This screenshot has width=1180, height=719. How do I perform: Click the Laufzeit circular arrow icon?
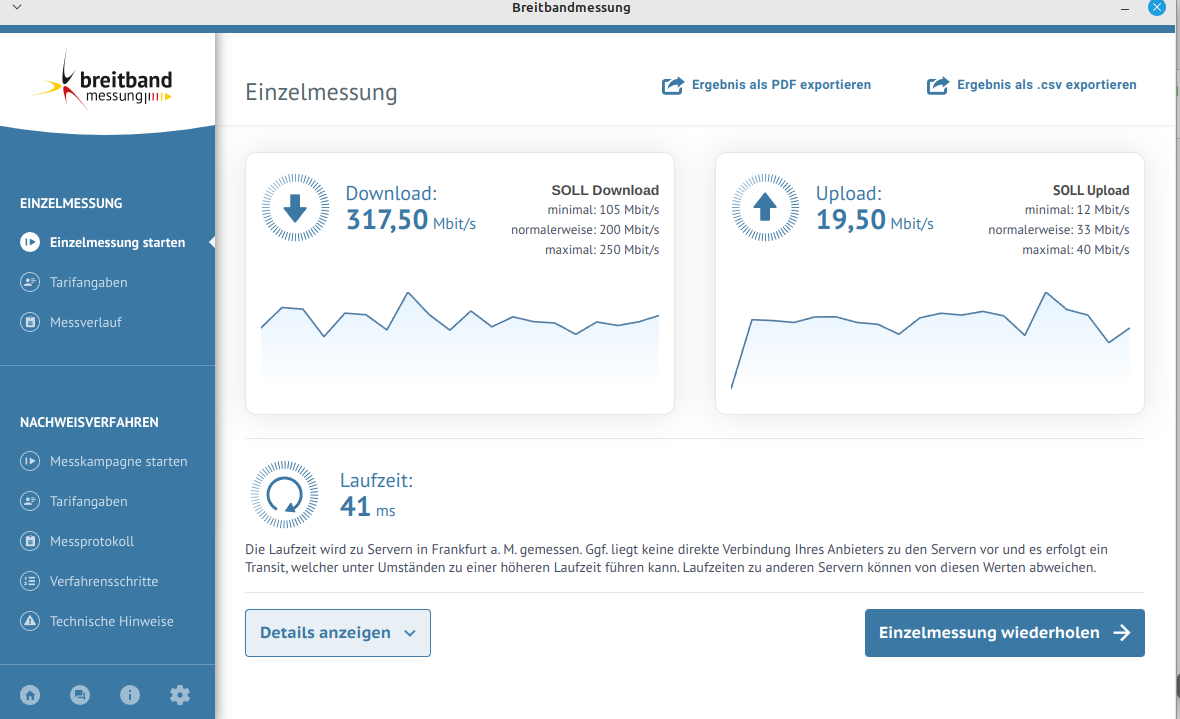tap(285, 494)
